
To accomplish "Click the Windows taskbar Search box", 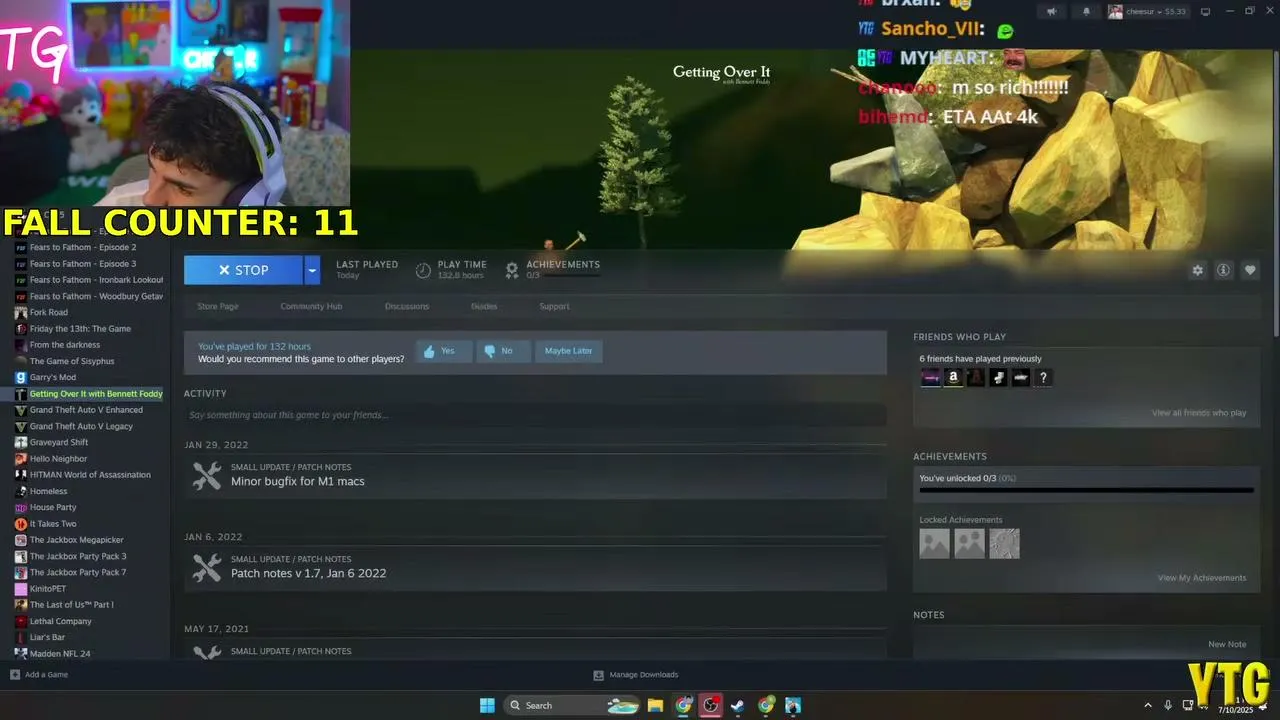I will pos(572,705).
